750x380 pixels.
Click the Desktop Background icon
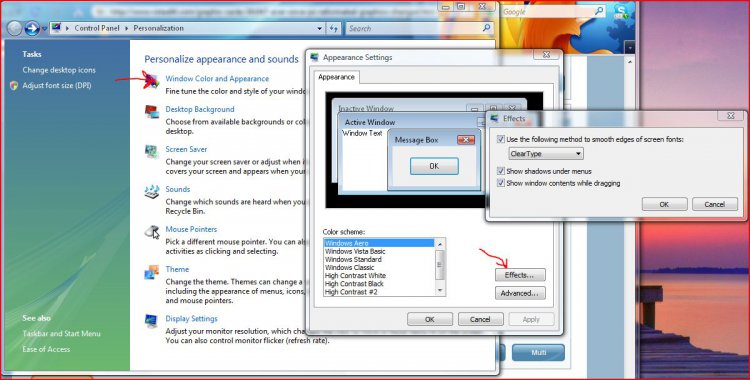pos(152,112)
